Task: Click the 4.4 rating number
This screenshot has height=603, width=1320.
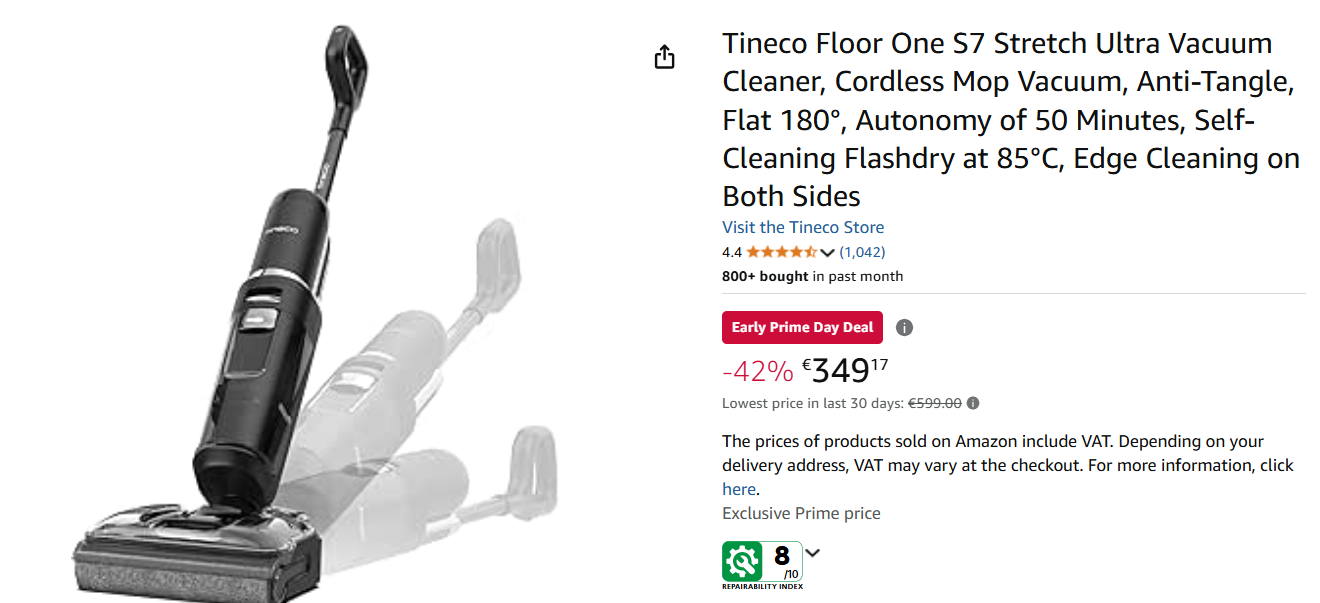Action: (x=732, y=252)
